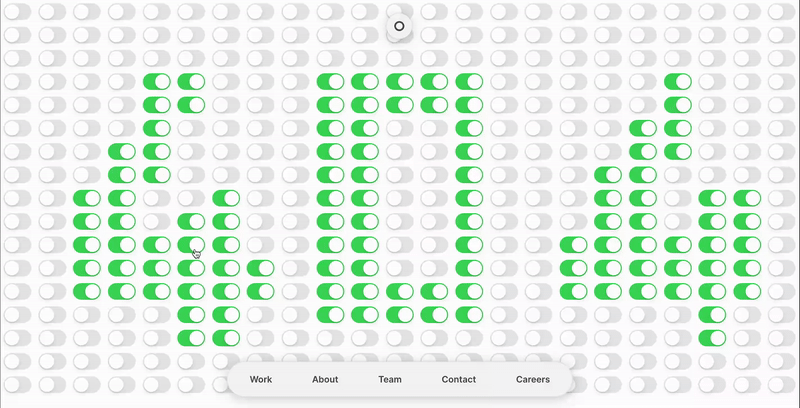Click the circular button at top center

[399, 27]
